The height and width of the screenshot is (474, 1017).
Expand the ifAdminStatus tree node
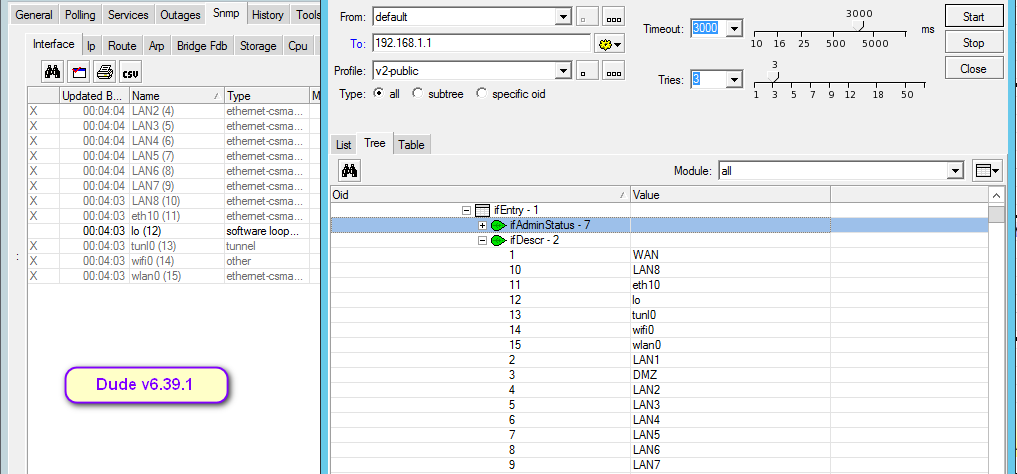click(482, 225)
